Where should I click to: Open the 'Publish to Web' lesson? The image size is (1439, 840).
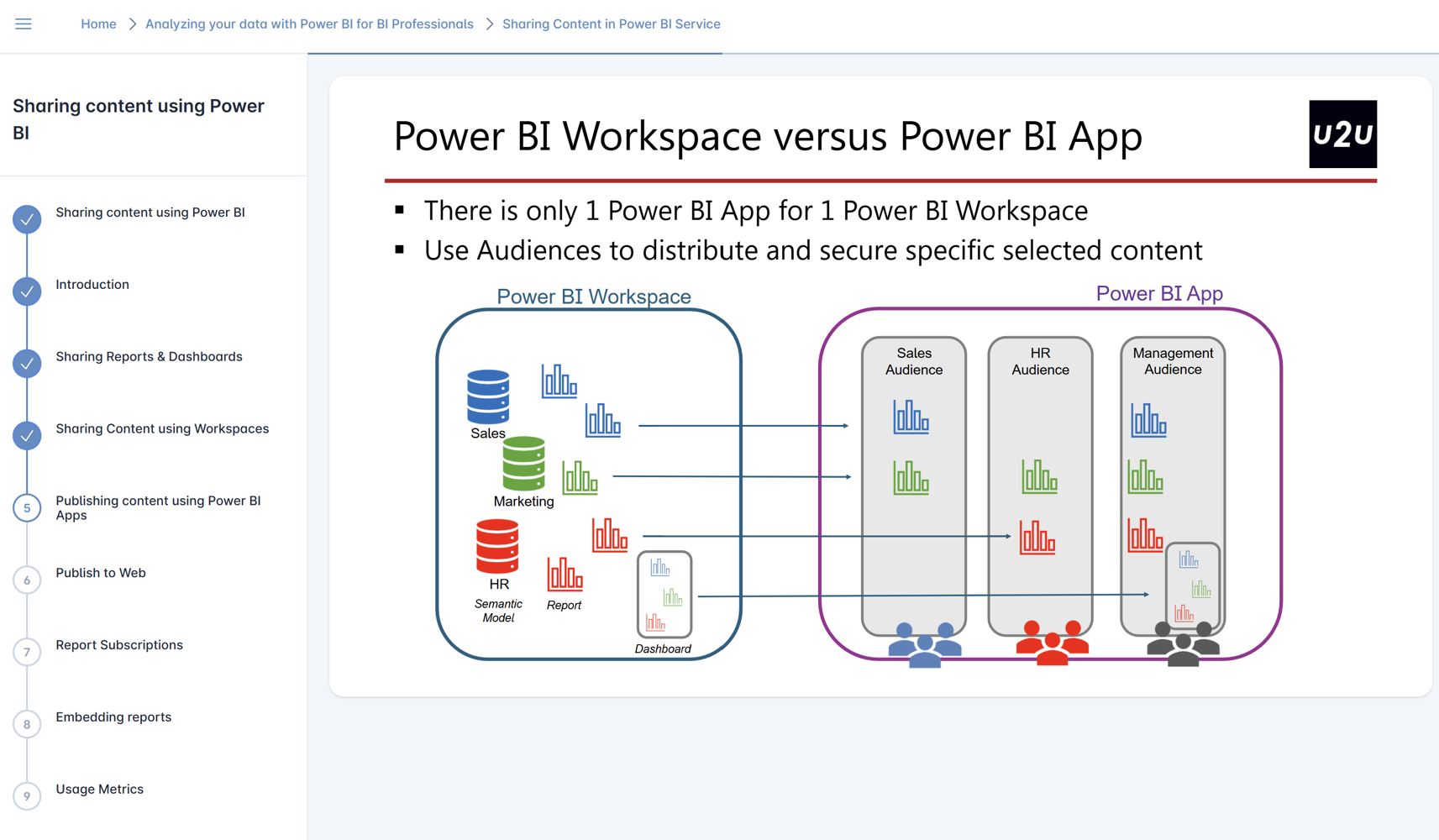[101, 573]
